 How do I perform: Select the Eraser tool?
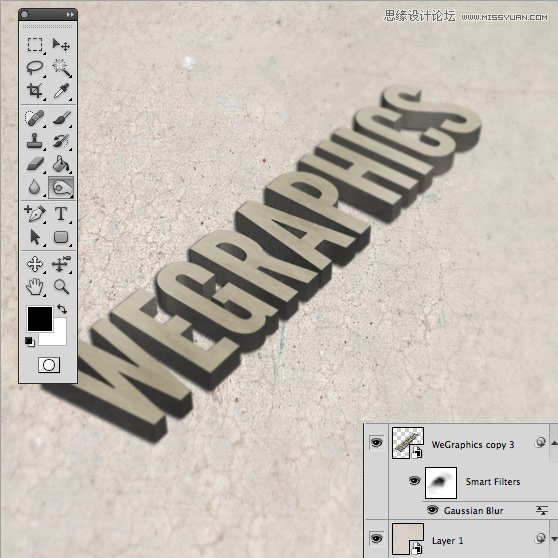[x=35, y=164]
